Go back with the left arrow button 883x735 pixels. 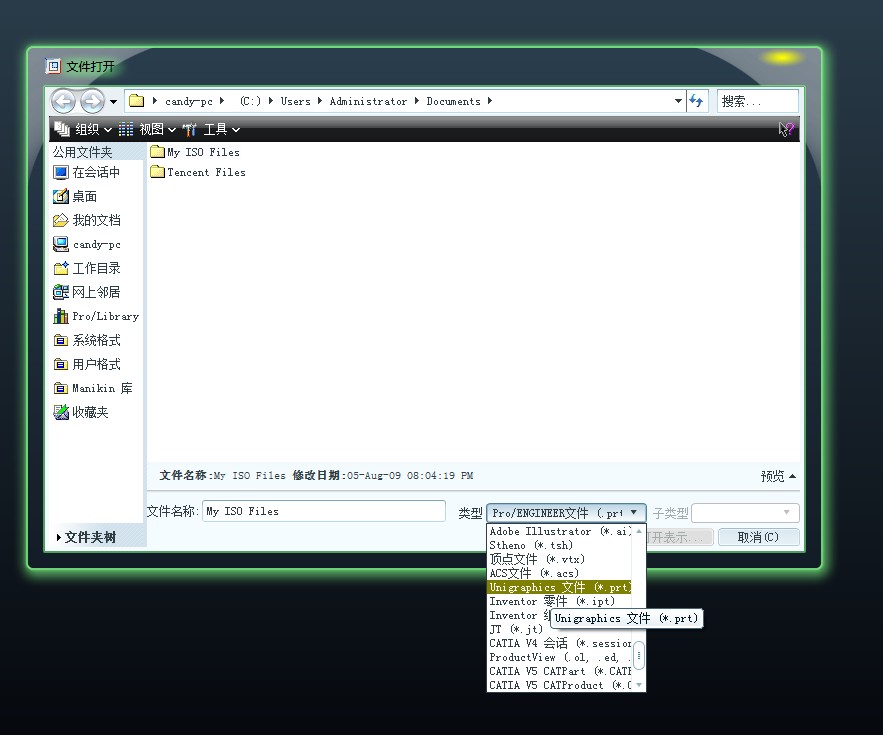(x=63, y=102)
